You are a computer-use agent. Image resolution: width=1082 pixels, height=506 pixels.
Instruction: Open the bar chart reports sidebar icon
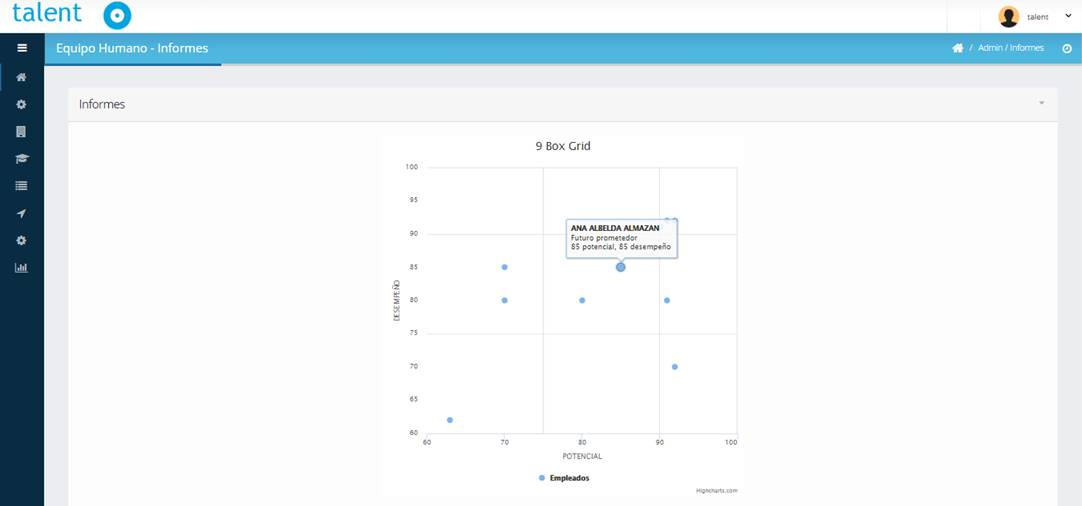(21, 268)
